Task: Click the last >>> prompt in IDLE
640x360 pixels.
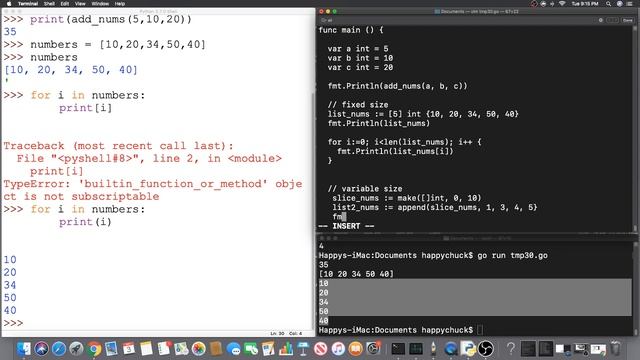Action: [x=13, y=323]
